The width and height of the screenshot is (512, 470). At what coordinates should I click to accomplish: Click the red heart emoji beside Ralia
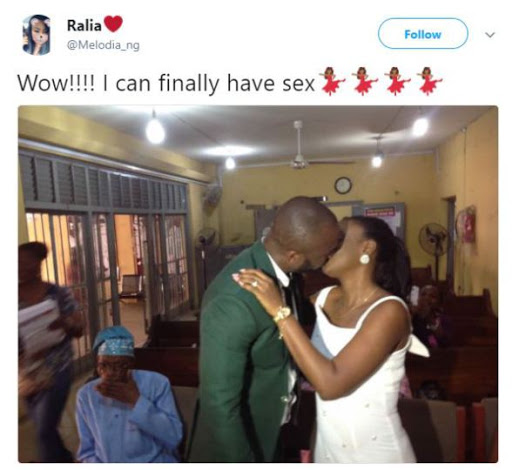coord(113,24)
